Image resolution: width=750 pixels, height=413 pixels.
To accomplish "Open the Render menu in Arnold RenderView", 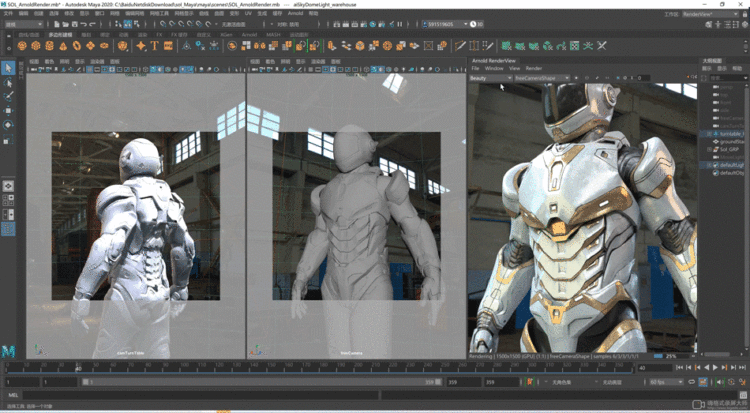I will coord(534,68).
